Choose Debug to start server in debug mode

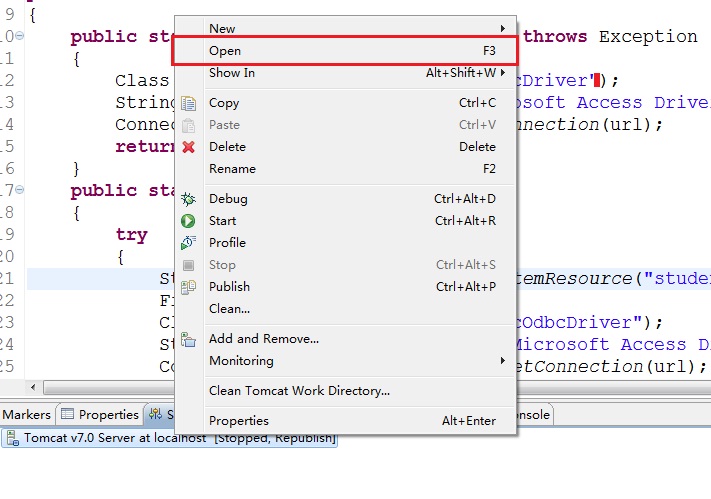(345, 199)
